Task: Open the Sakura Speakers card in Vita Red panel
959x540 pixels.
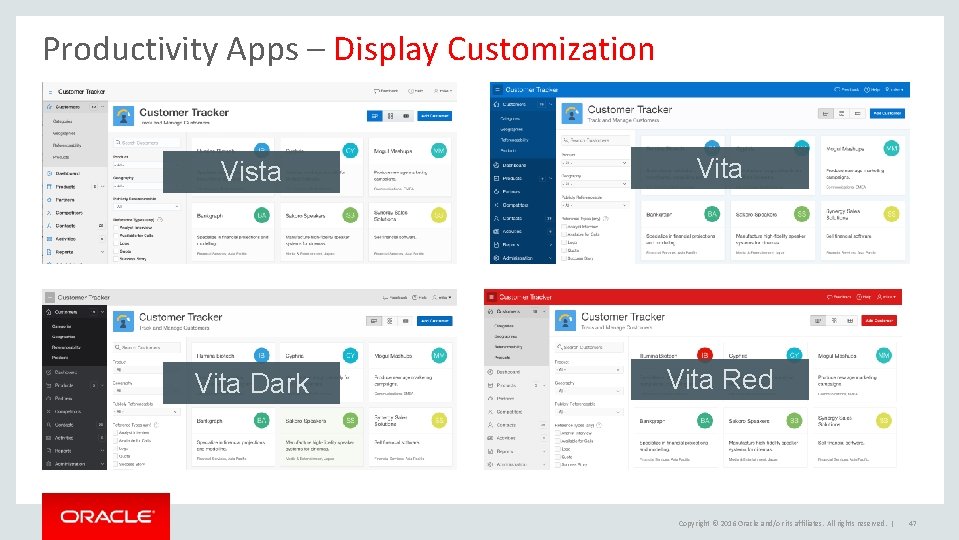Action: [x=766, y=438]
